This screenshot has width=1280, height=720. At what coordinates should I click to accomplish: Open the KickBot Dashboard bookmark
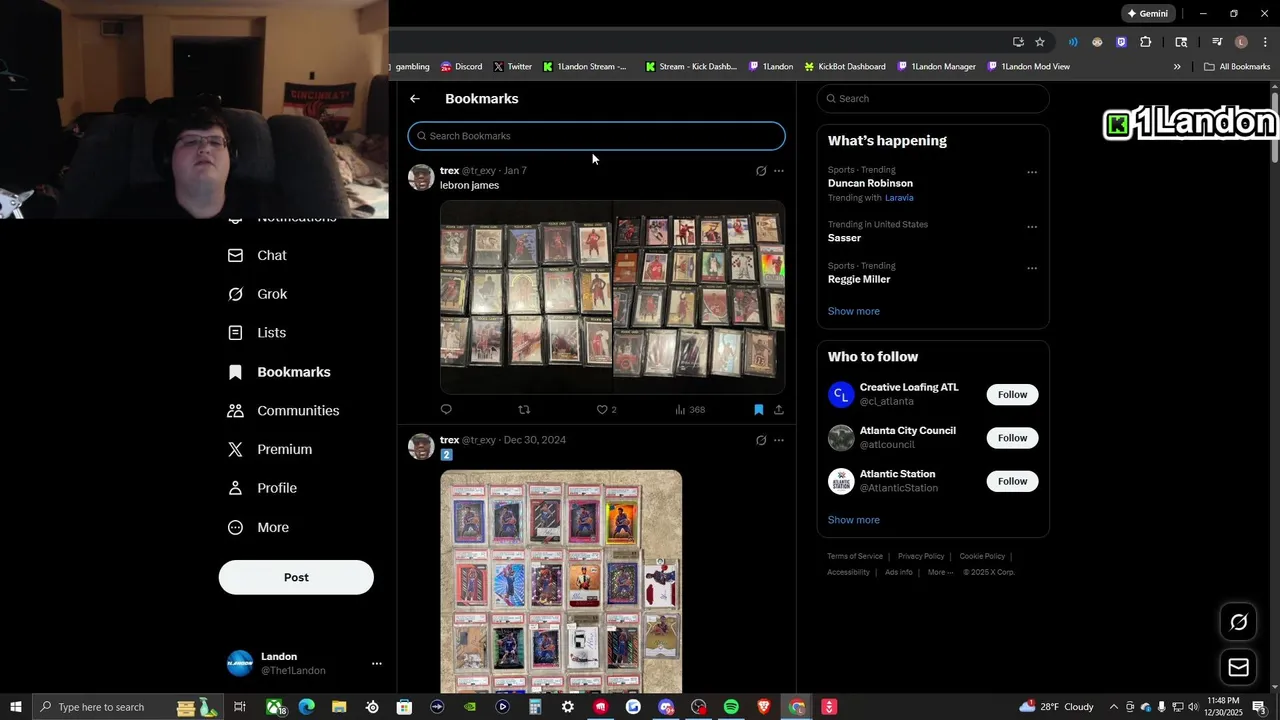coord(845,67)
